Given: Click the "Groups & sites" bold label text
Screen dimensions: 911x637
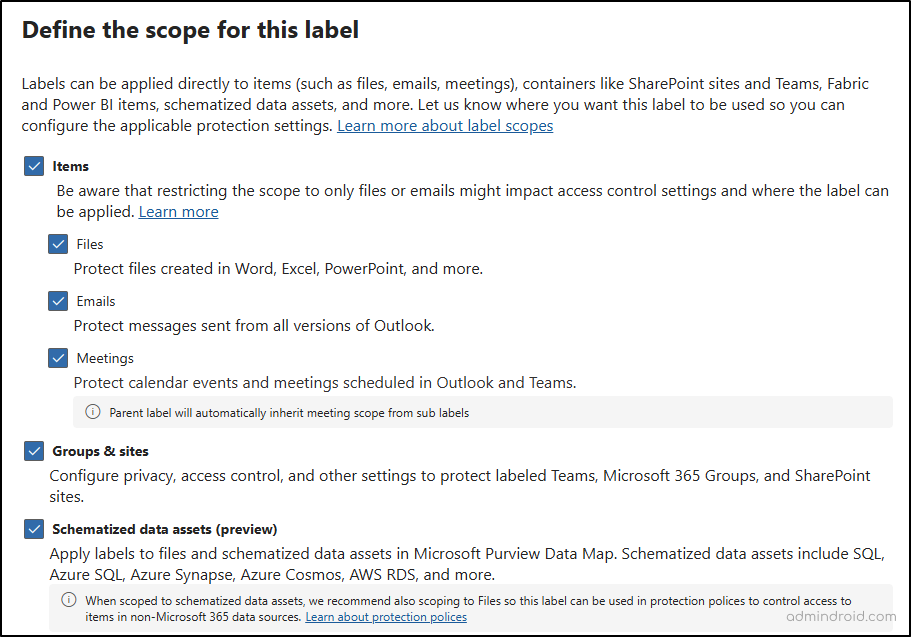Looking at the screenshot, I should (x=101, y=452).
